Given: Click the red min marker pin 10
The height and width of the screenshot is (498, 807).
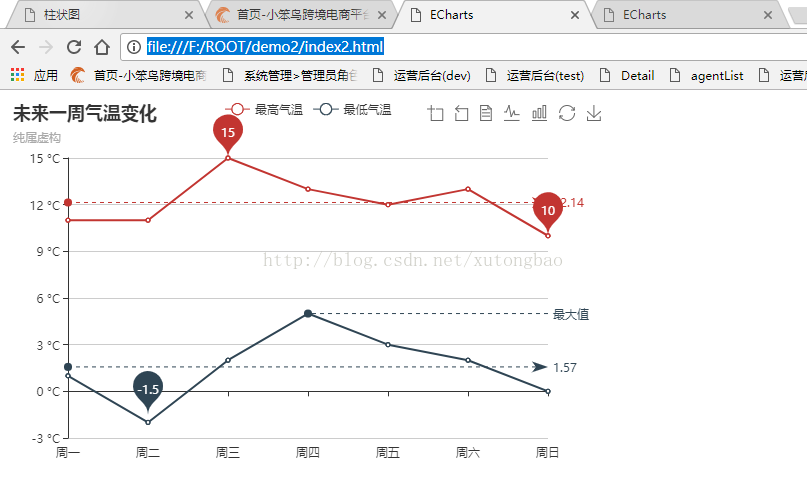Looking at the screenshot, I should pos(548,210).
